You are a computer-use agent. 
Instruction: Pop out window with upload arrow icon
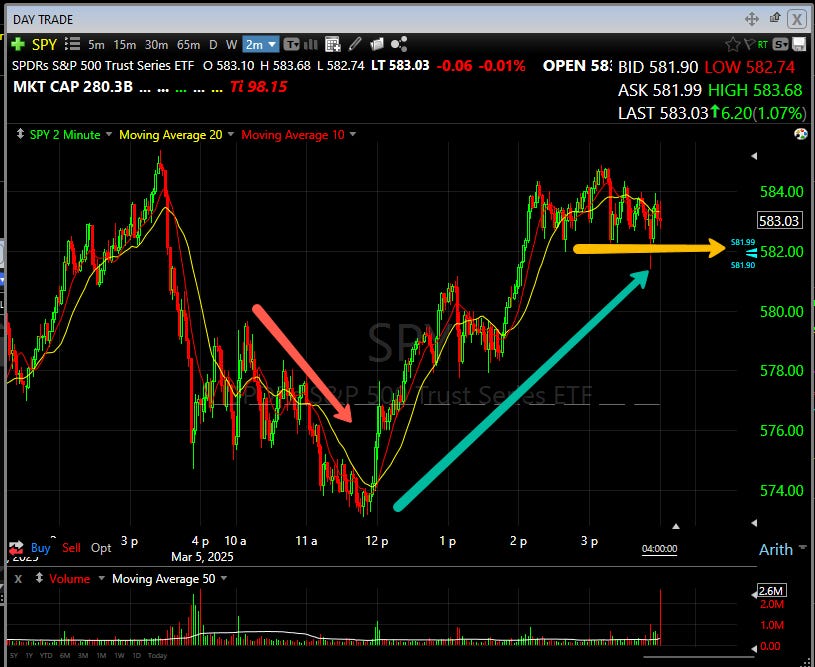(775, 18)
